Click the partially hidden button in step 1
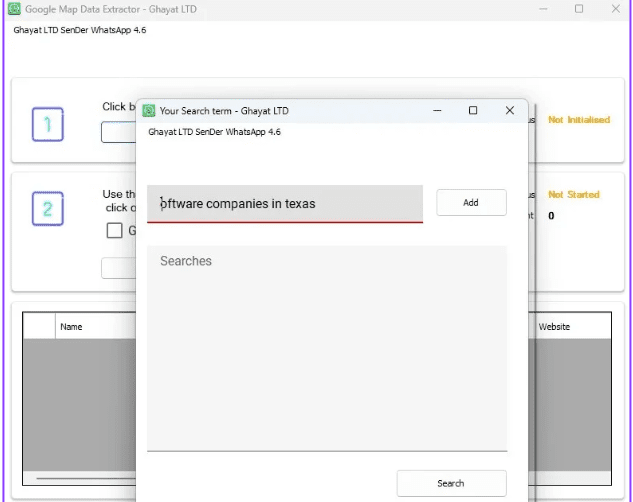The height and width of the screenshot is (502, 633). click(118, 133)
